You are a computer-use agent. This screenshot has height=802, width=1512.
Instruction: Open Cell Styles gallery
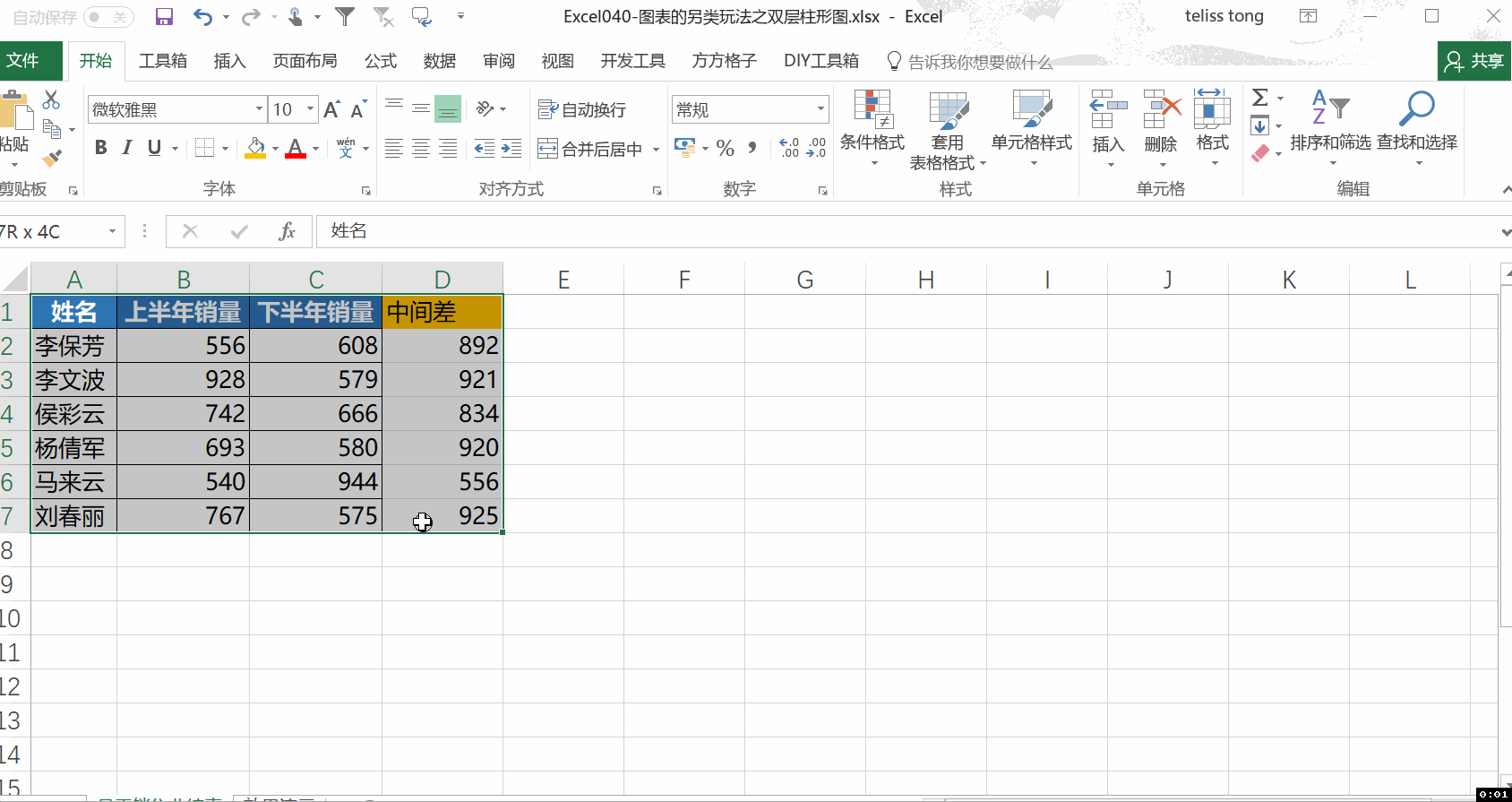pos(1032,128)
